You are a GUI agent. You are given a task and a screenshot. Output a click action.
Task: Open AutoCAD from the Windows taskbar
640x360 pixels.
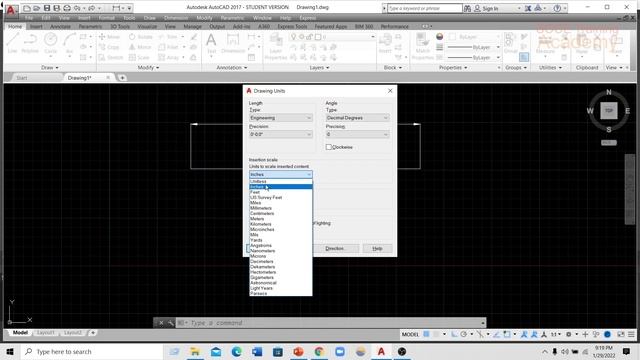381,351
